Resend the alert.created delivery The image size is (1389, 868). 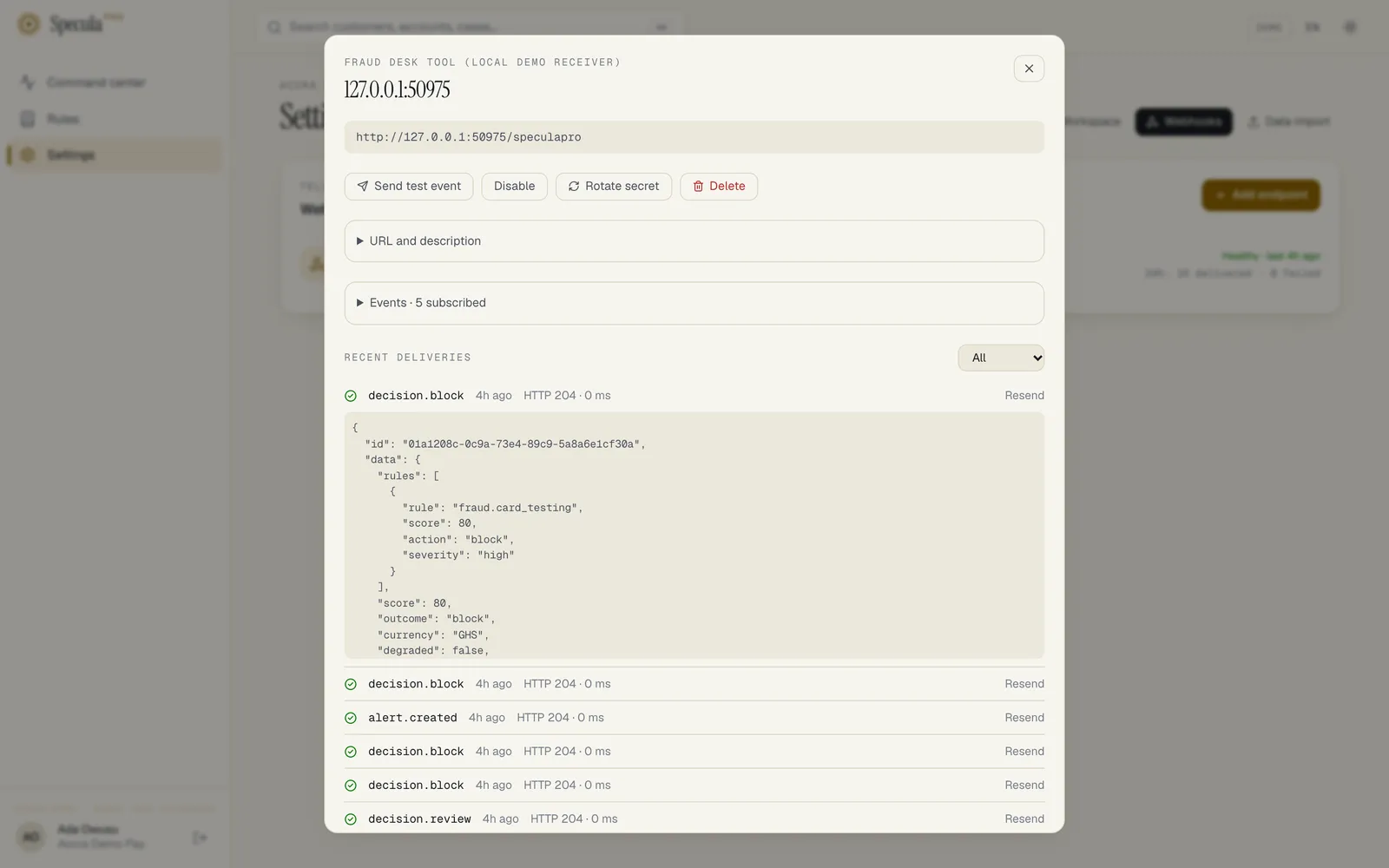point(1024,718)
